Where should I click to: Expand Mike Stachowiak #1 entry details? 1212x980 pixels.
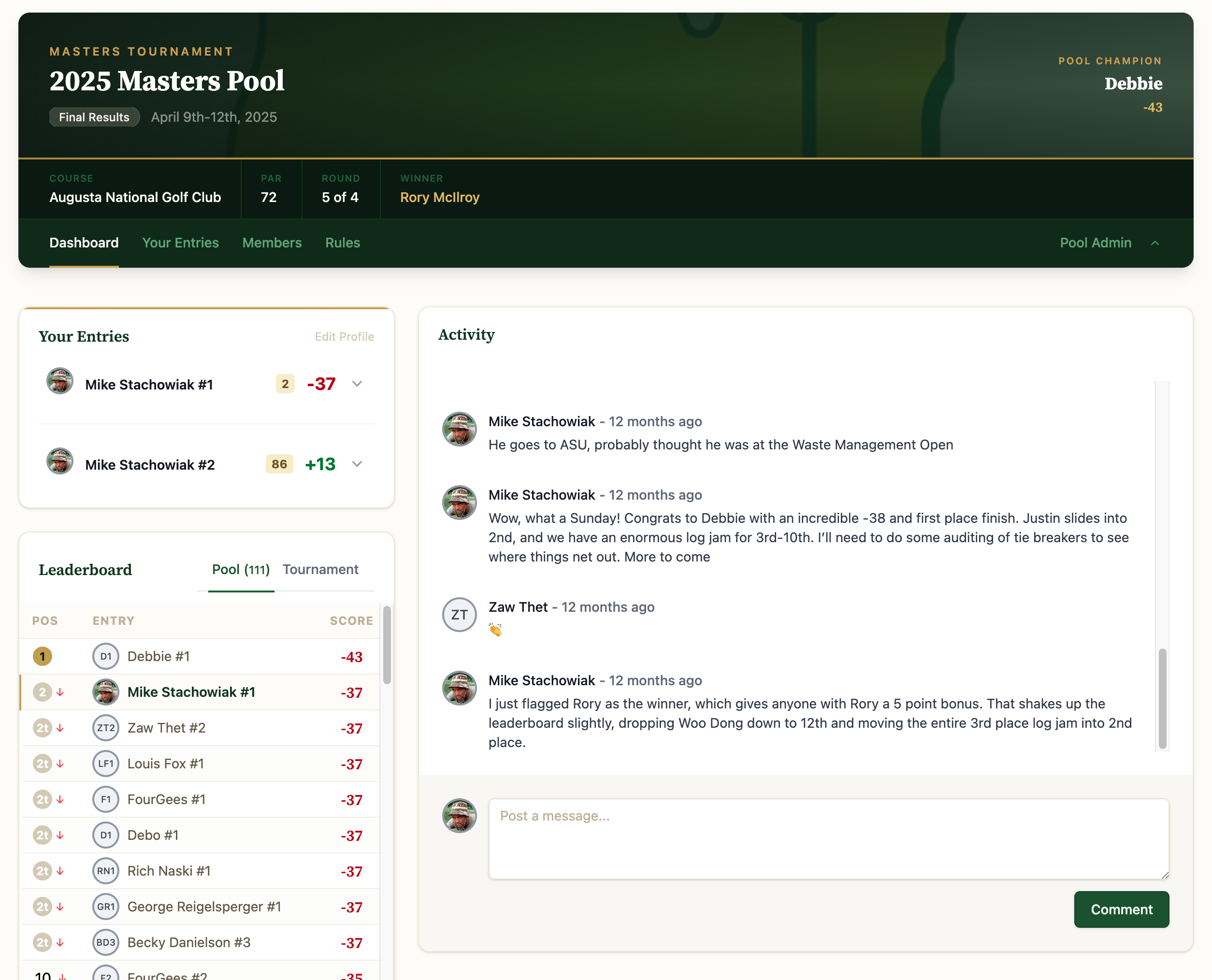click(357, 383)
